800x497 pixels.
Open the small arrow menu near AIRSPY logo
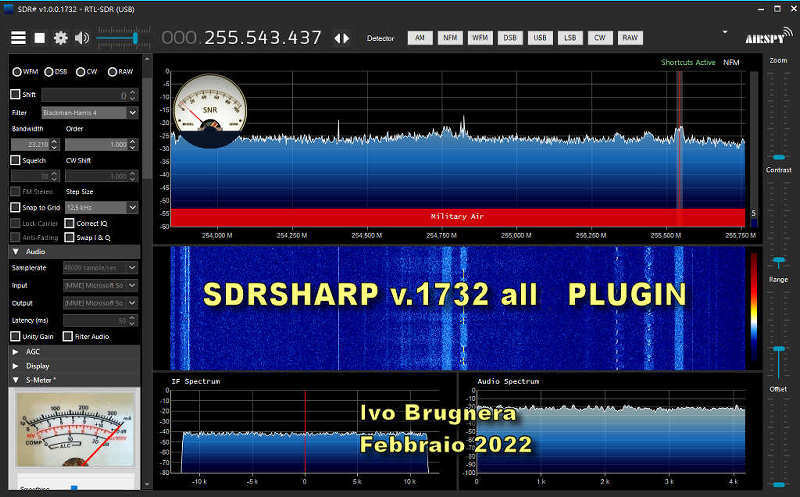click(725, 32)
